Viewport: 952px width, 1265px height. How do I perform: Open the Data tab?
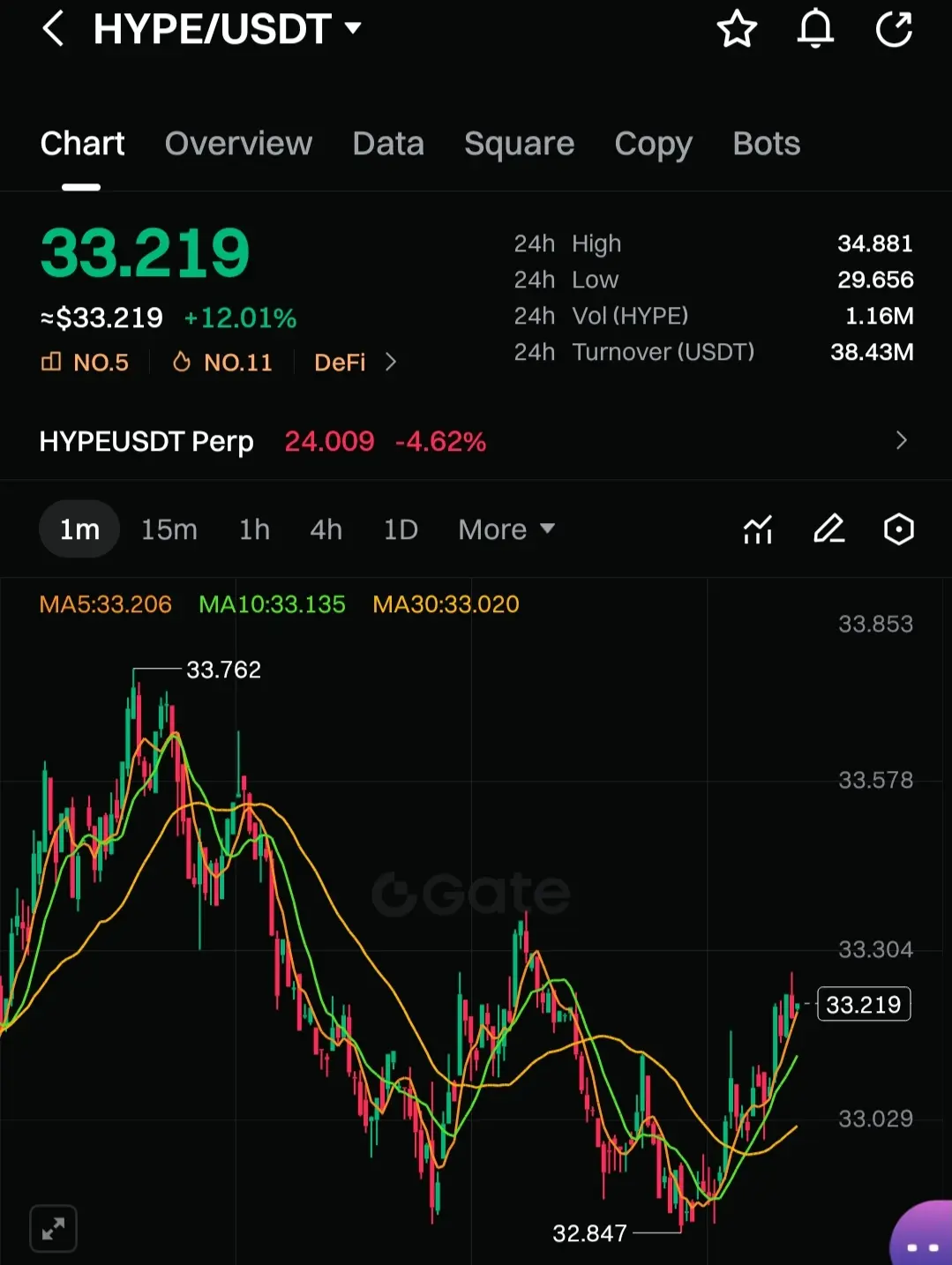coord(388,143)
